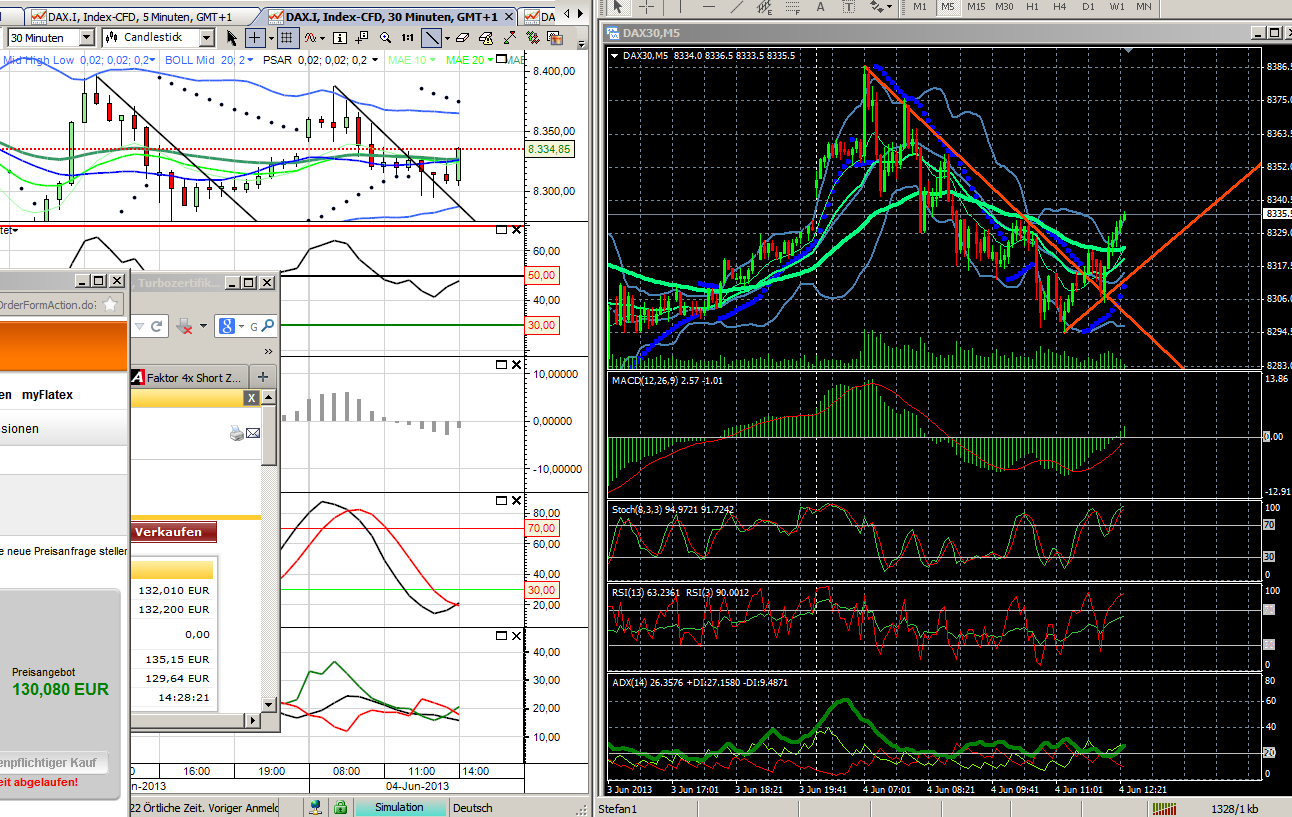This screenshot has width=1292, height=817.
Task: Draw vertical line tool in MetaTrader
Action: coord(680,6)
